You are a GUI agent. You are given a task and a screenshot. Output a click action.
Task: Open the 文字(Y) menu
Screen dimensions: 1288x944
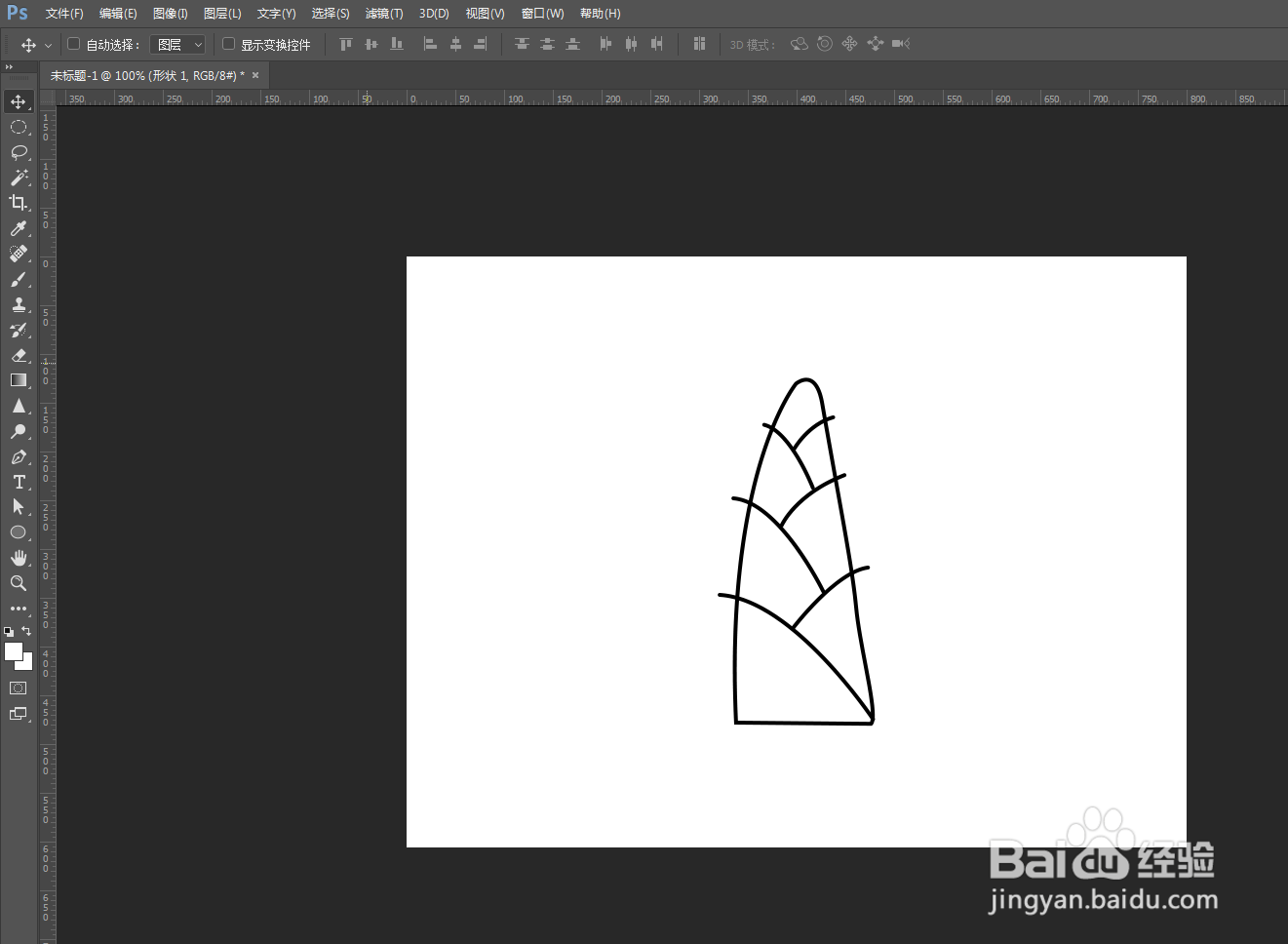[277, 14]
